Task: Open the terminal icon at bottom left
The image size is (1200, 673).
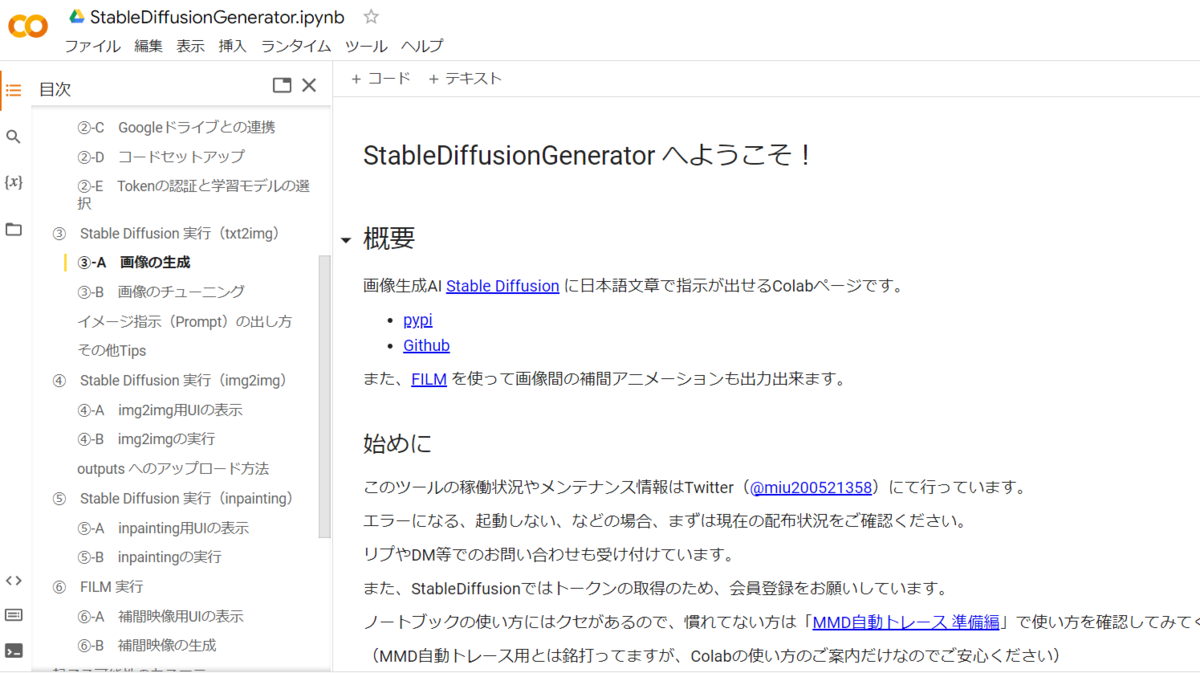Action: (x=13, y=650)
